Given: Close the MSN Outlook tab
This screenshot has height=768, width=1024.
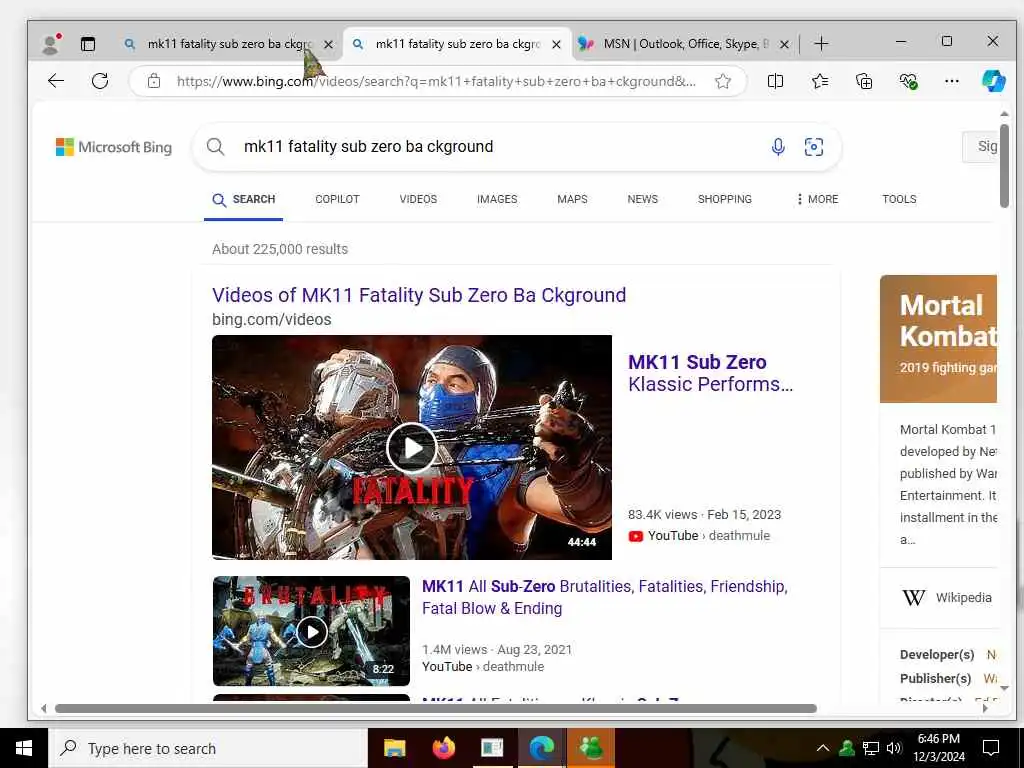Looking at the screenshot, I should tap(784, 44).
